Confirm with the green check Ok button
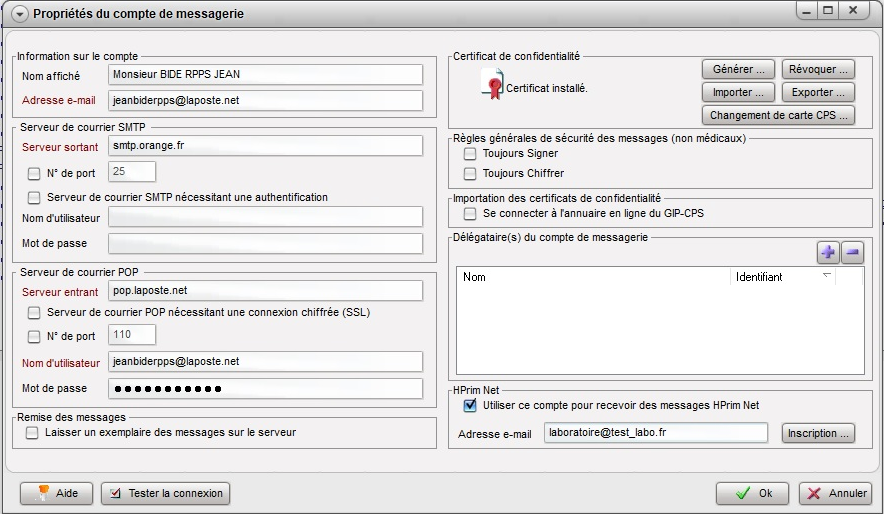The image size is (884, 514). point(753,493)
